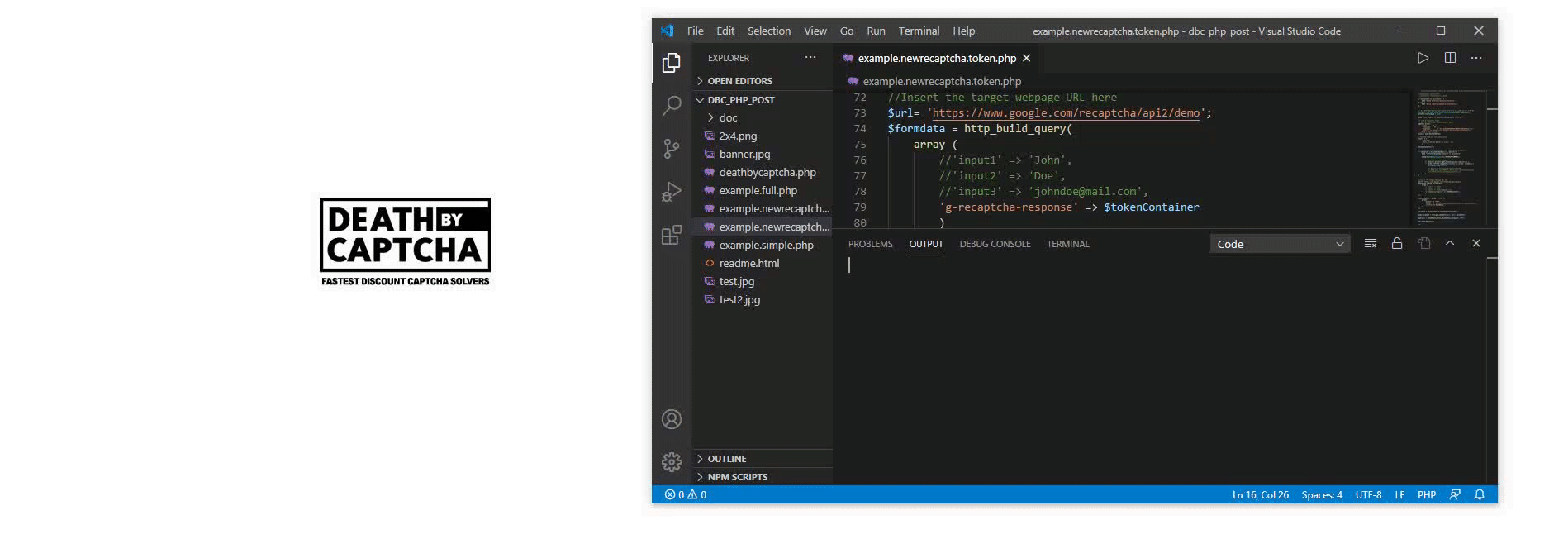Image resolution: width=1568 pixels, height=539 pixels.
Task: Open the Code output channel dropdown
Action: click(x=1280, y=244)
